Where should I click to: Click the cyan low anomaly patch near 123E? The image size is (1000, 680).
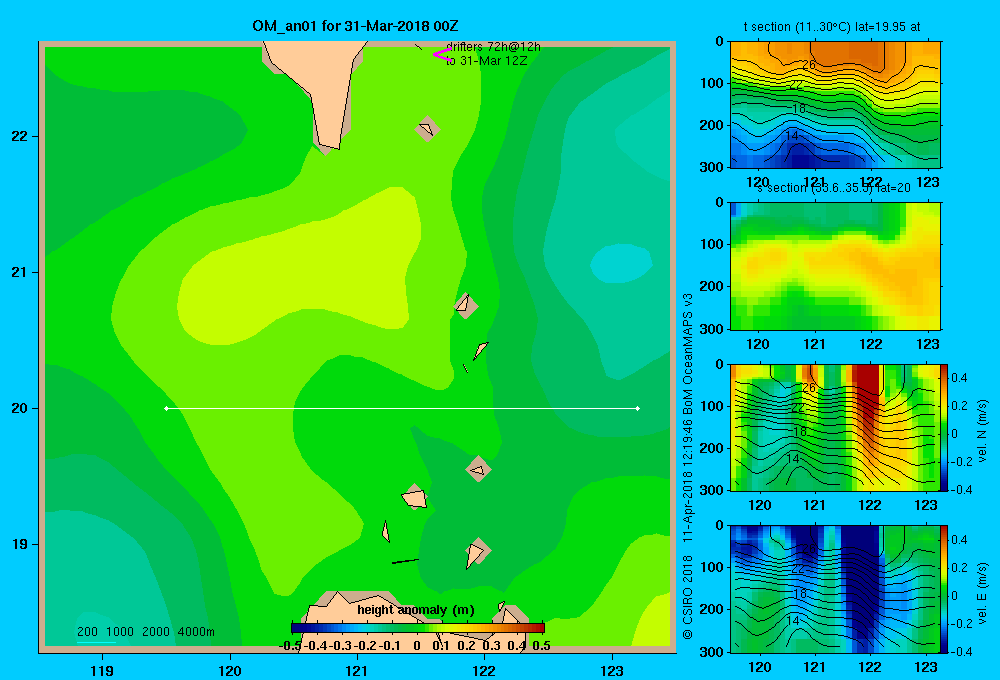tap(621, 263)
